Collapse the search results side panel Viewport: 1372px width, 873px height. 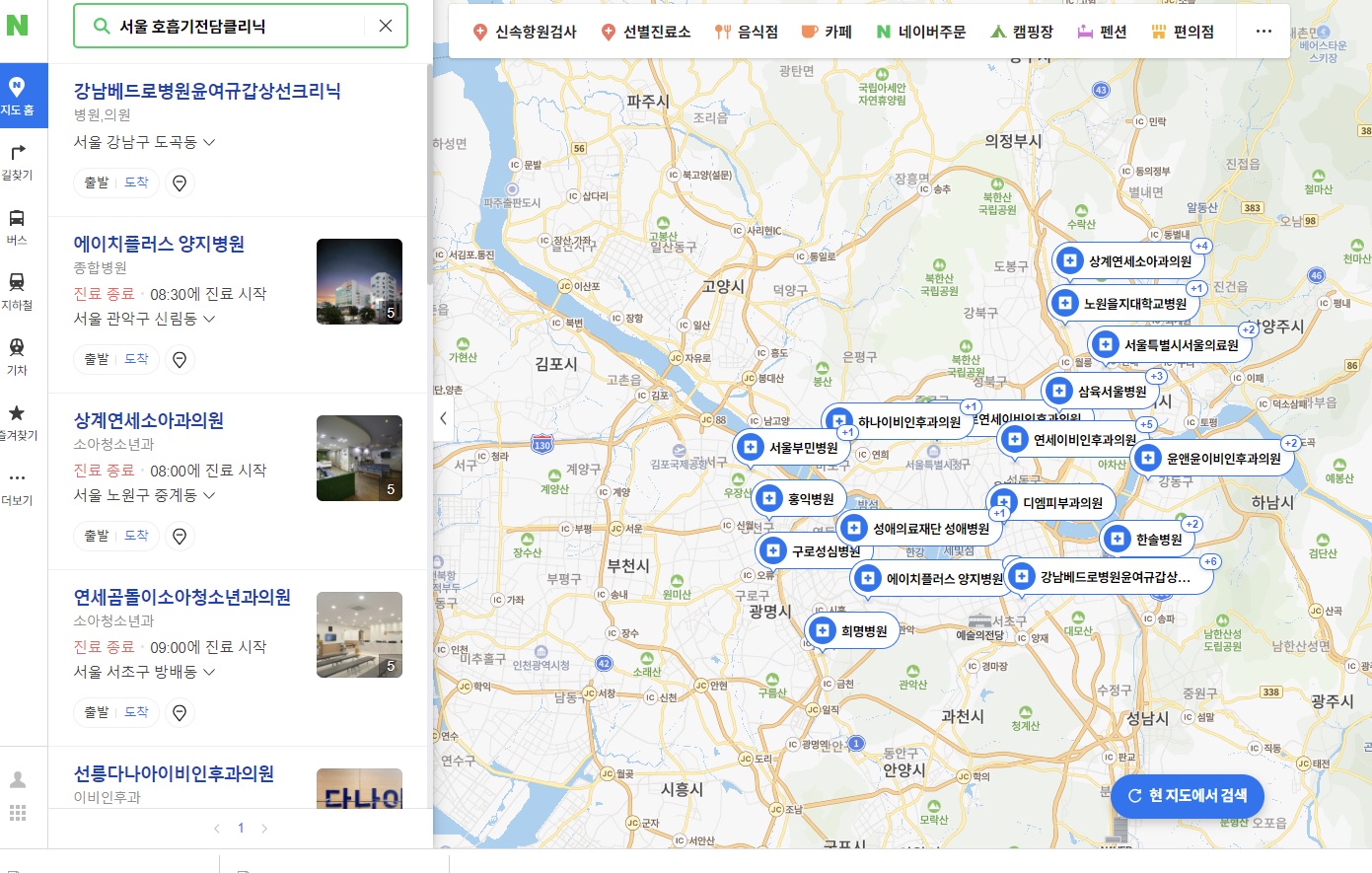click(x=443, y=418)
